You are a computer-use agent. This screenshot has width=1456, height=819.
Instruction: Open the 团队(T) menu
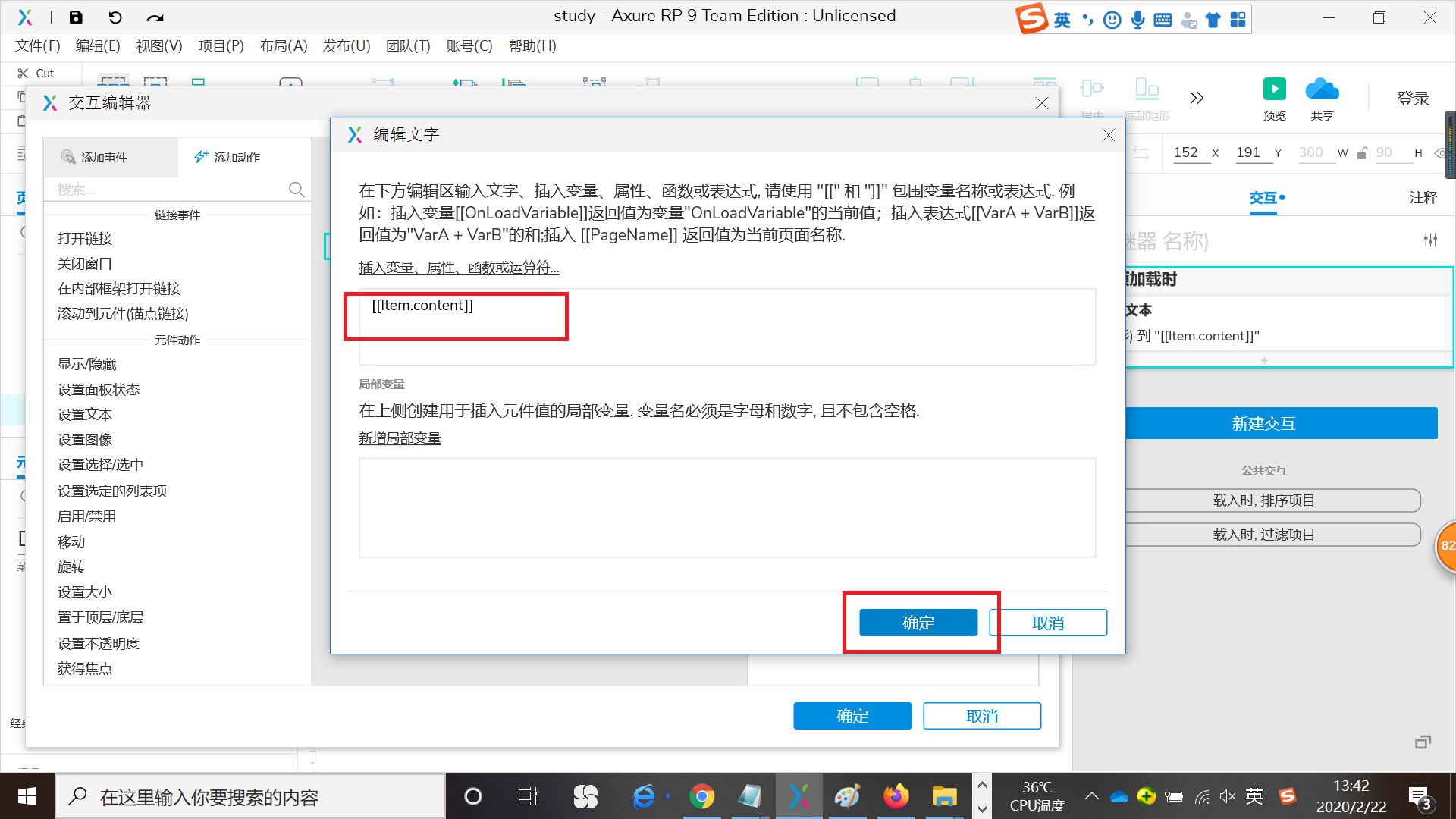coord(408,46)
